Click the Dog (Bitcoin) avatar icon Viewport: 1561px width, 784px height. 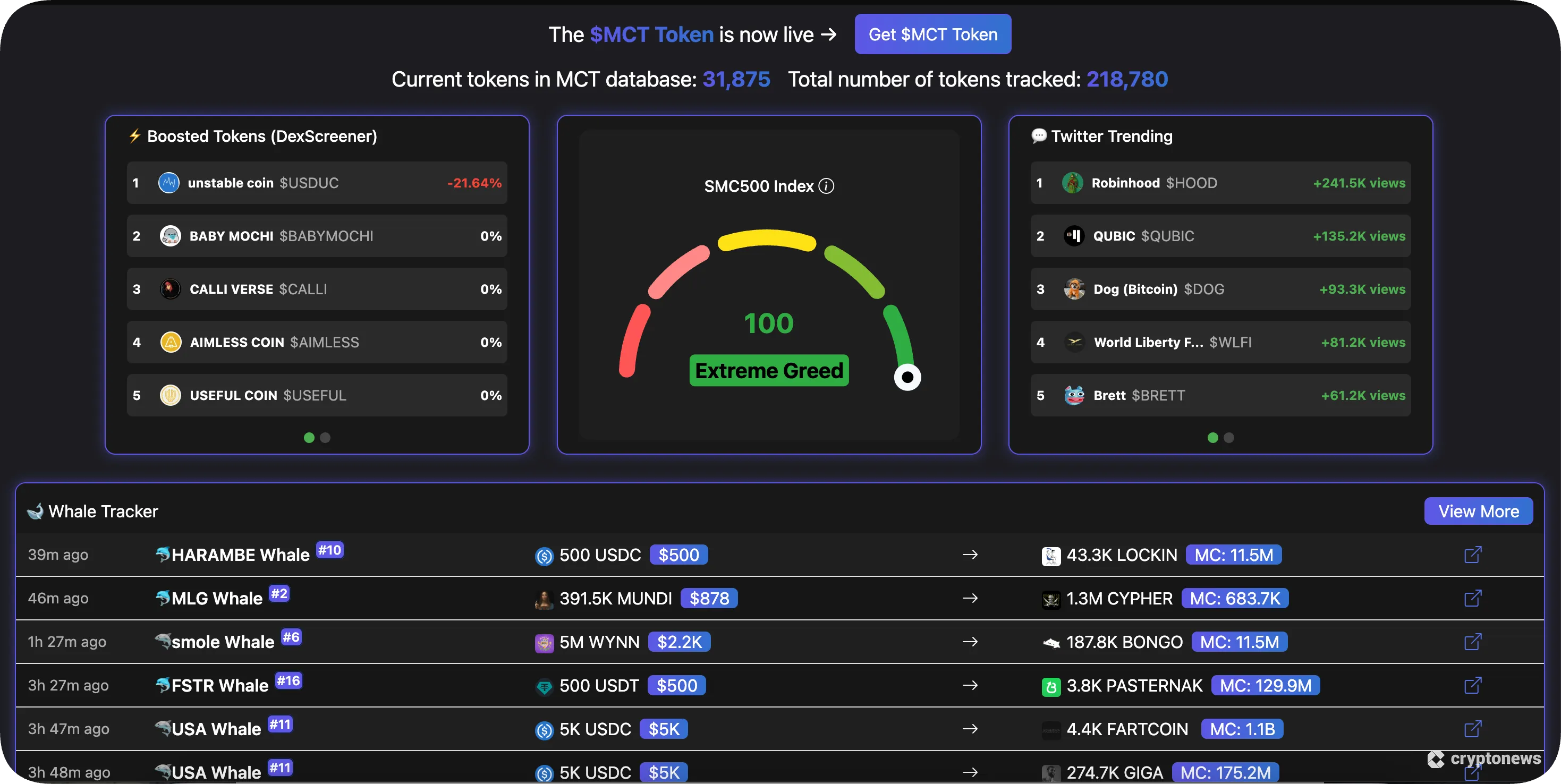[1073, 289]
